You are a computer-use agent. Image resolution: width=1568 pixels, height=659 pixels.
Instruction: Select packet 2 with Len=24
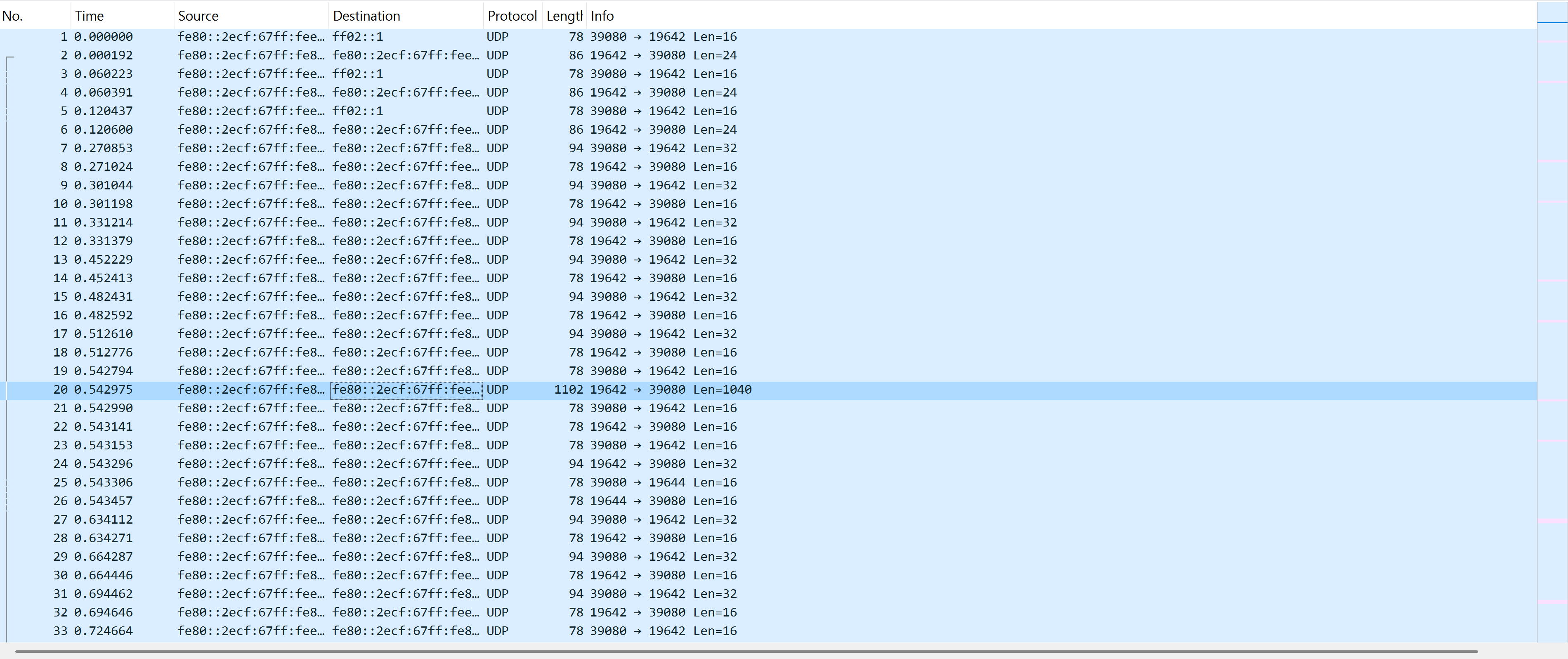(715, 55)
